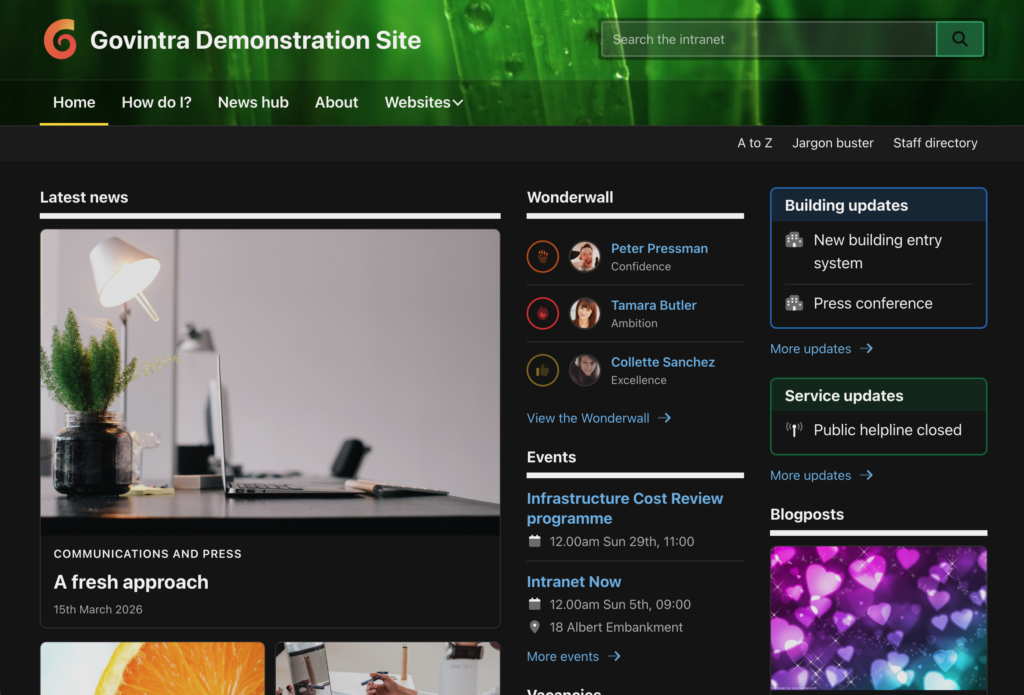1024x695 pixels.
Task: Visit the Staff directory
Action: pos(935,143)
